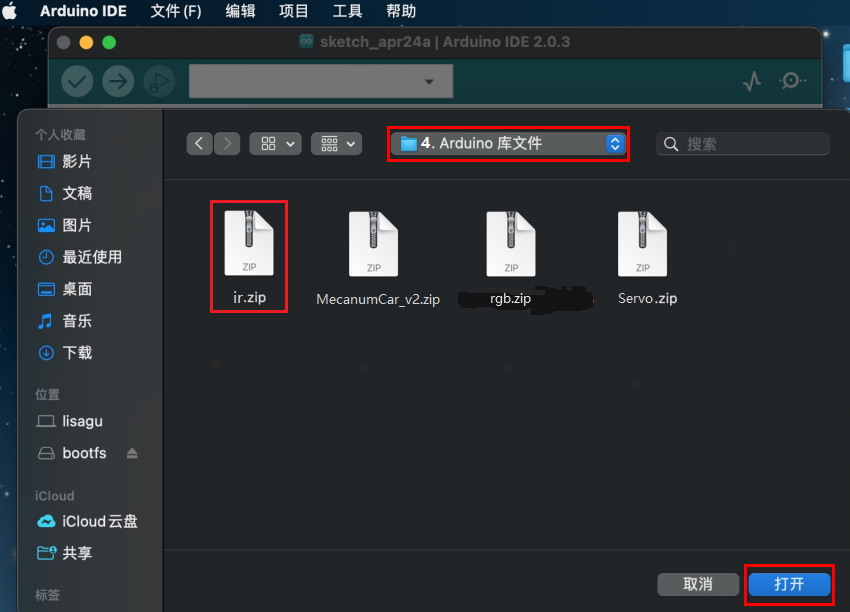This screenshot has height=612, width=850.
Task: Open the Serial Monitor magnifier icon
Action: coord(792,81)
